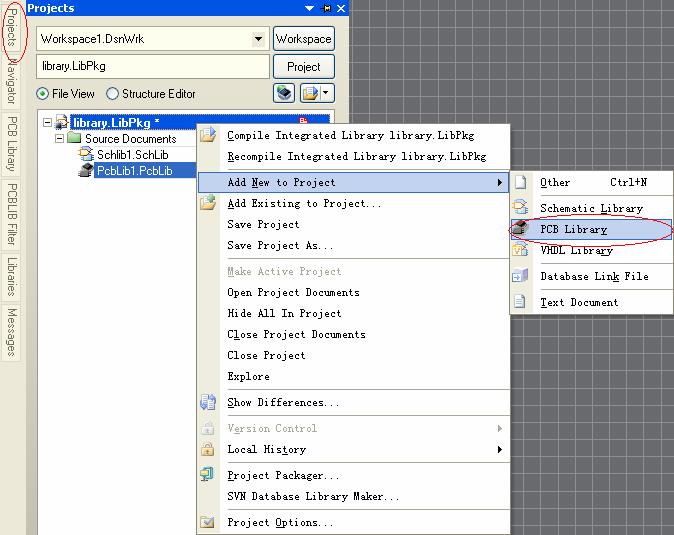Switch to the Libraries side tab

[12, 277]
